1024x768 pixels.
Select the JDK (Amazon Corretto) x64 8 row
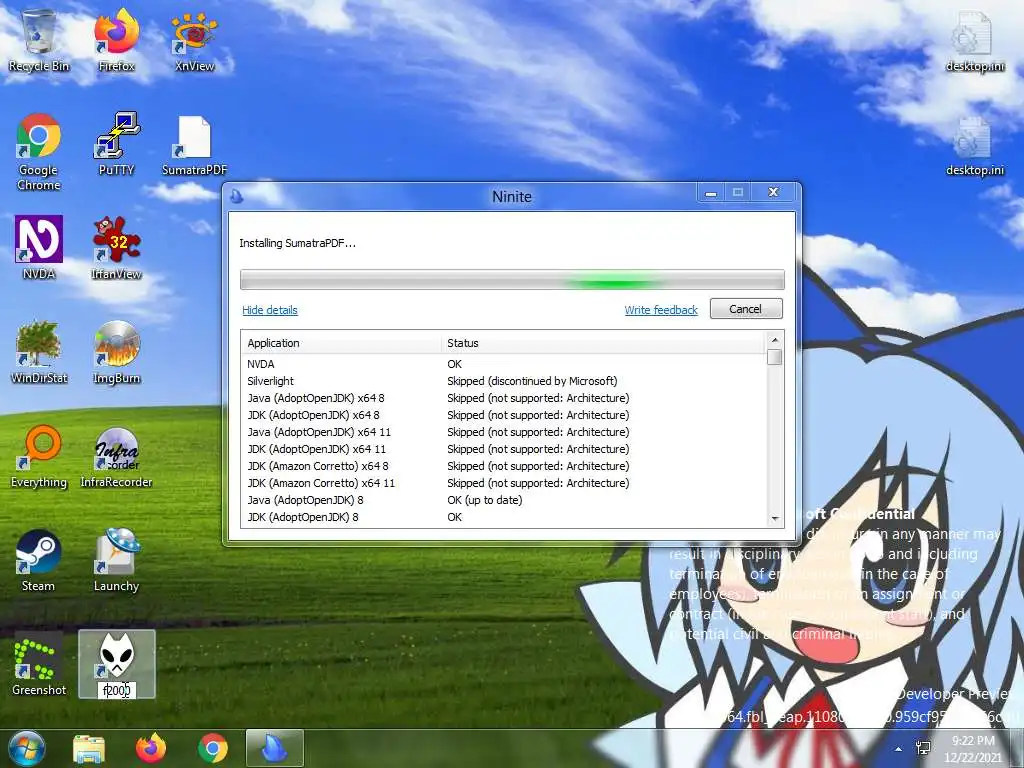coord(503,466)
